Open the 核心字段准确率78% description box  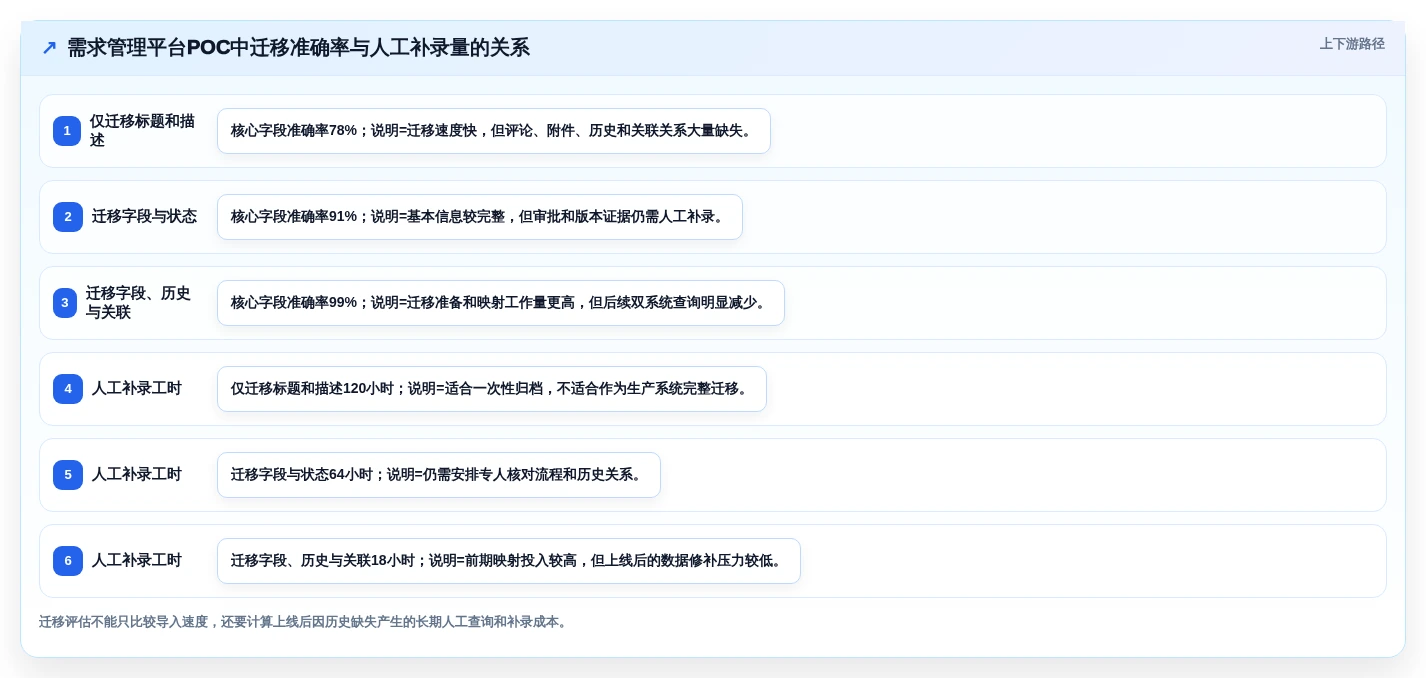click(x=494, y=131)
